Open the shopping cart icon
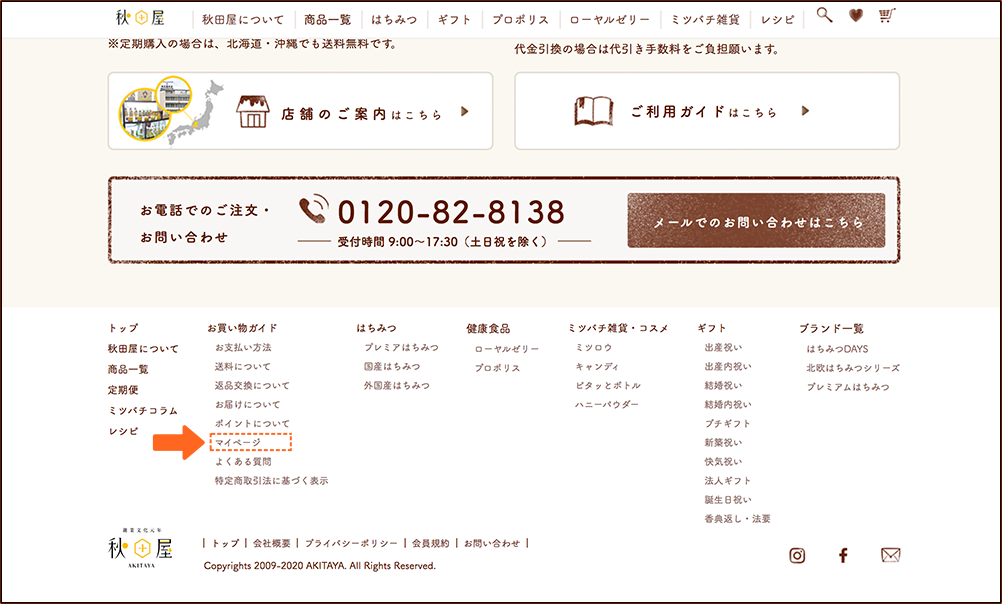Image resolution: width=1002 pixels, height=604 pixels. point(886,15)
